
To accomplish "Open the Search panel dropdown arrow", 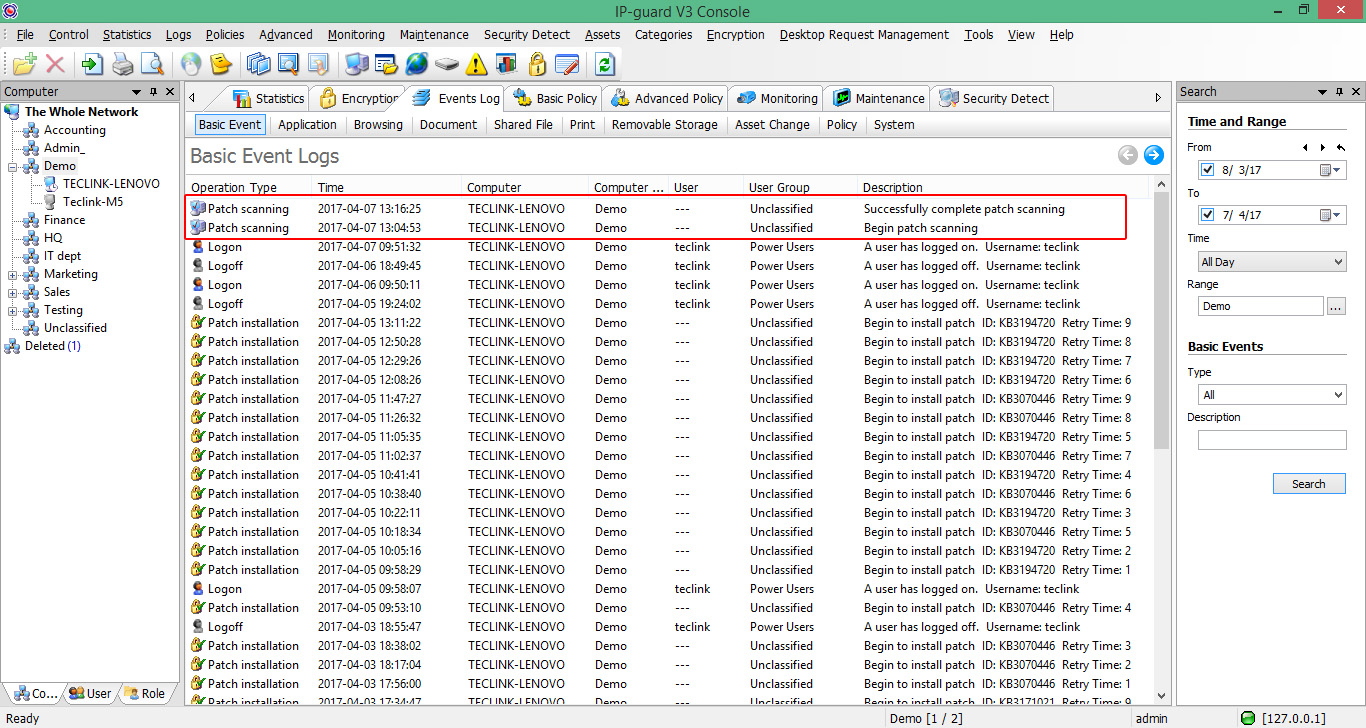I will (1324, 91).
